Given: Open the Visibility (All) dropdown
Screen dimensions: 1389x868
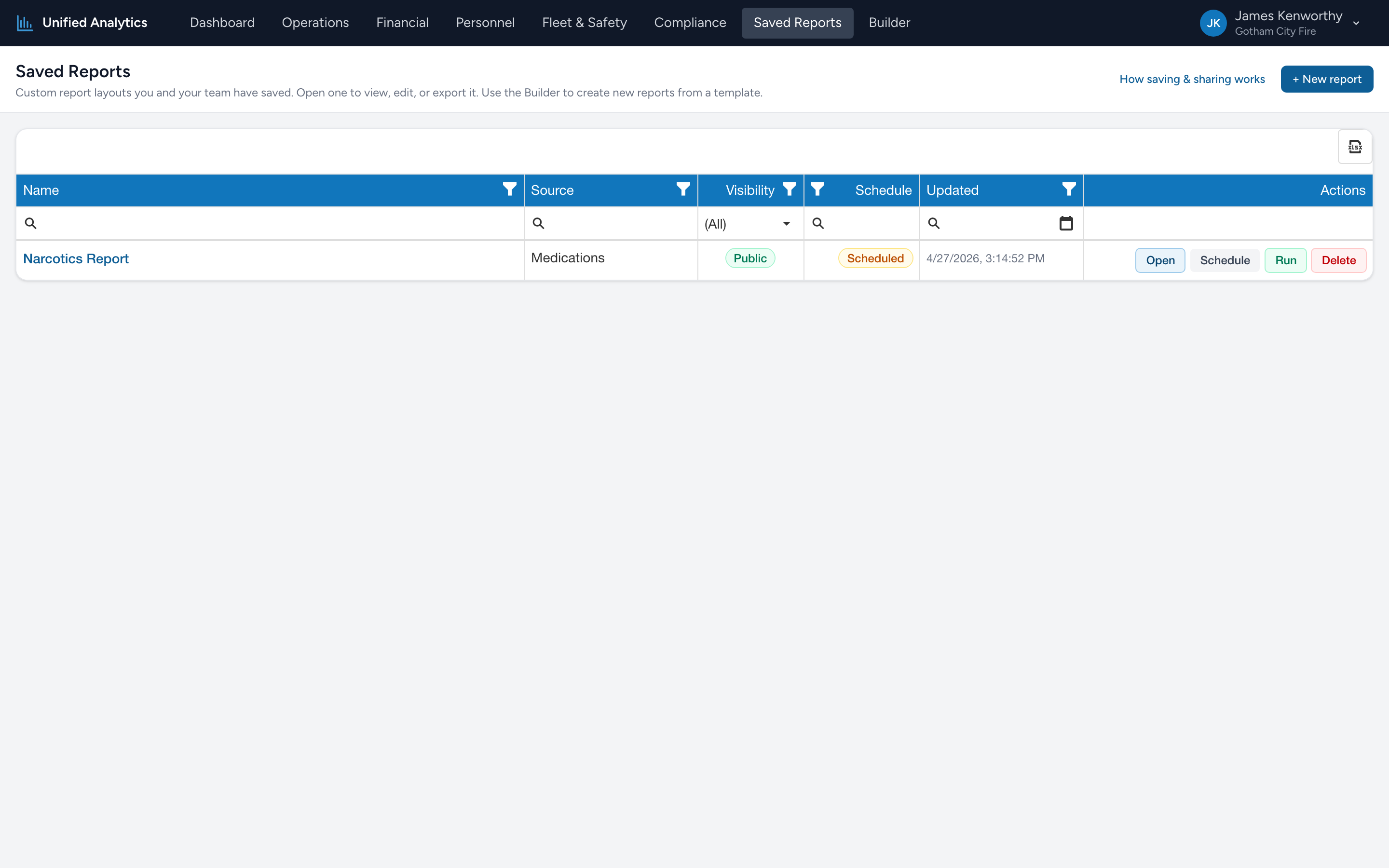Looking at the screenshot, I should click(x=750, y=224).
